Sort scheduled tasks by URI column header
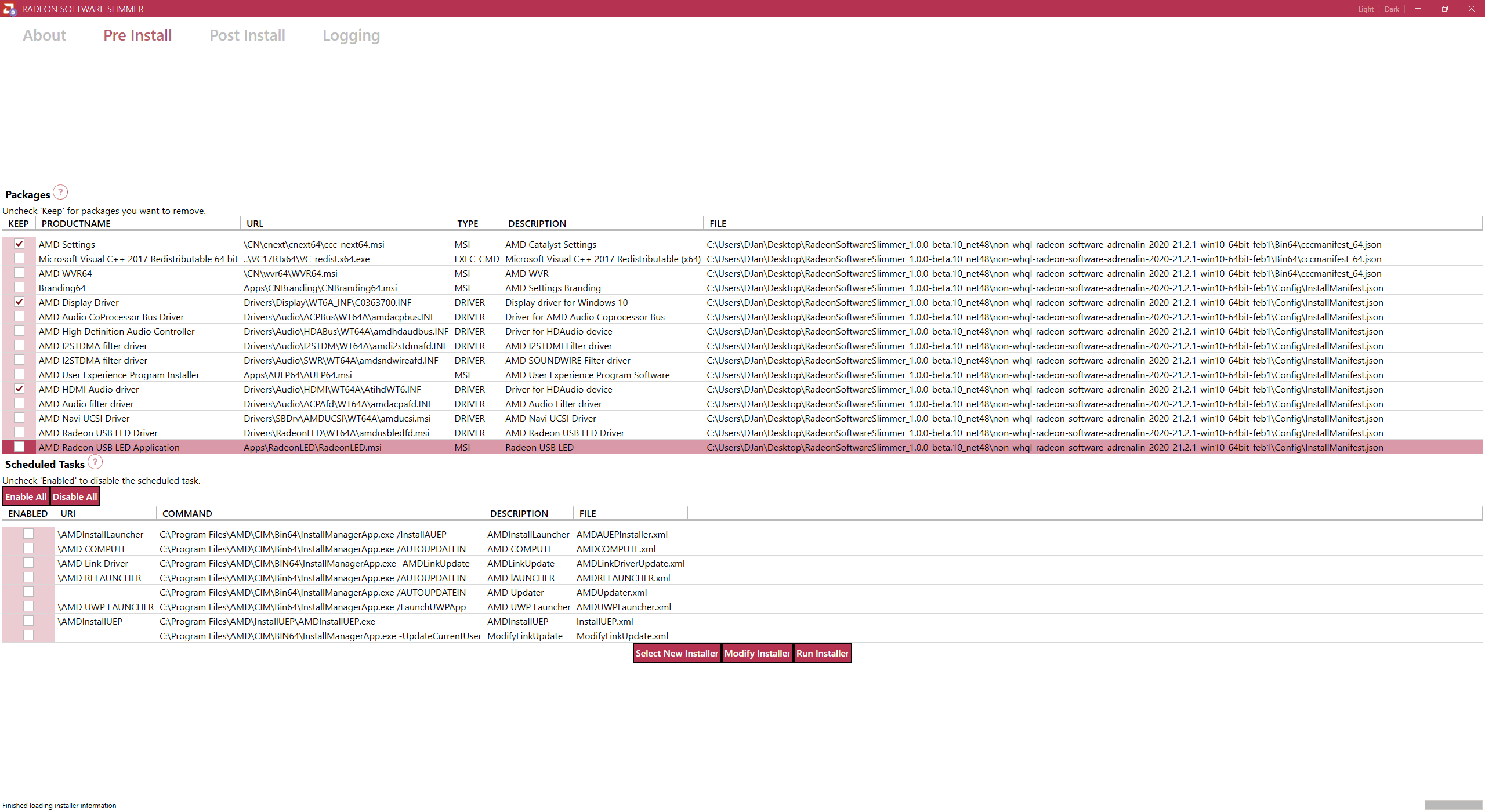The height and width of the screenshot is (812, 1485). [x=106, y=513]
